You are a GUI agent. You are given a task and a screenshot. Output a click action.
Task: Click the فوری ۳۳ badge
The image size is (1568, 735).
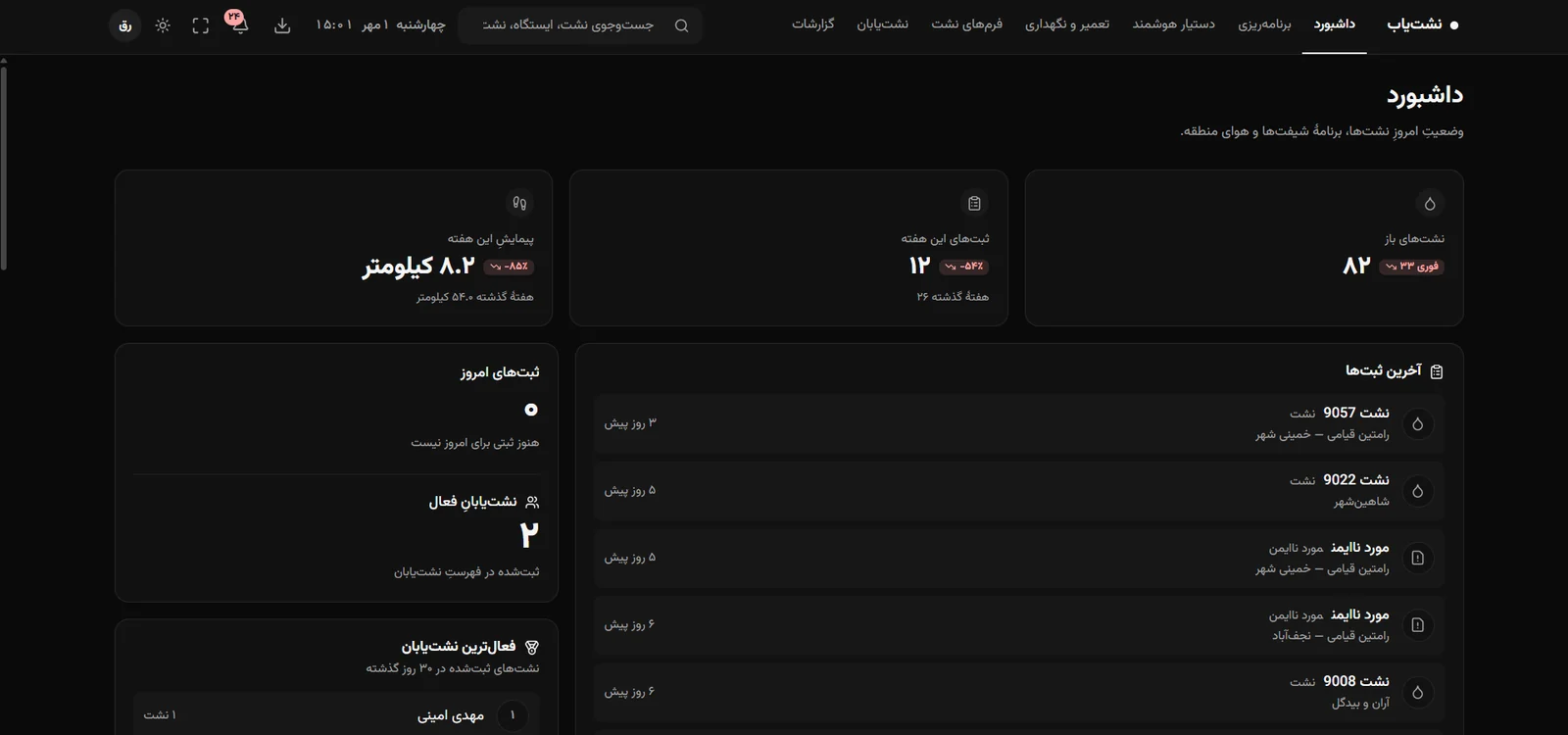(1411, 267)
